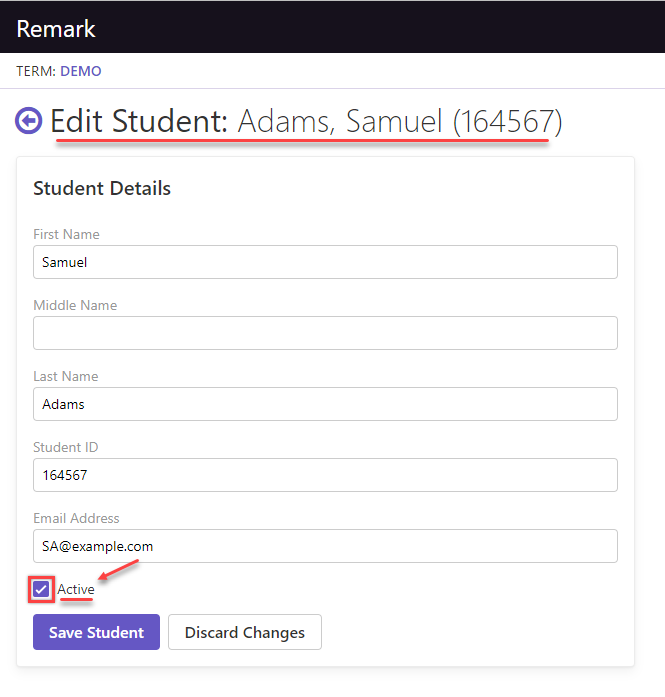
Task: Click the TERM: label in breadcrumb bar
Action: click(x=36, y=71)
